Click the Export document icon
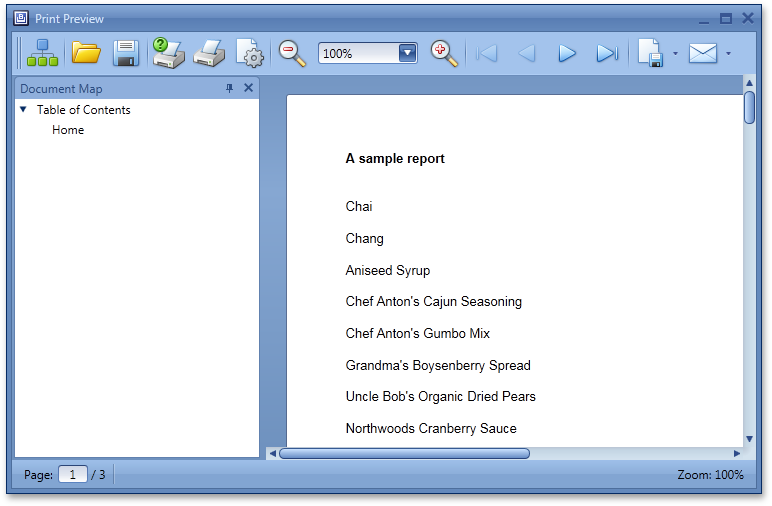The height and width of the screenshot is (506, 772). 651,53
